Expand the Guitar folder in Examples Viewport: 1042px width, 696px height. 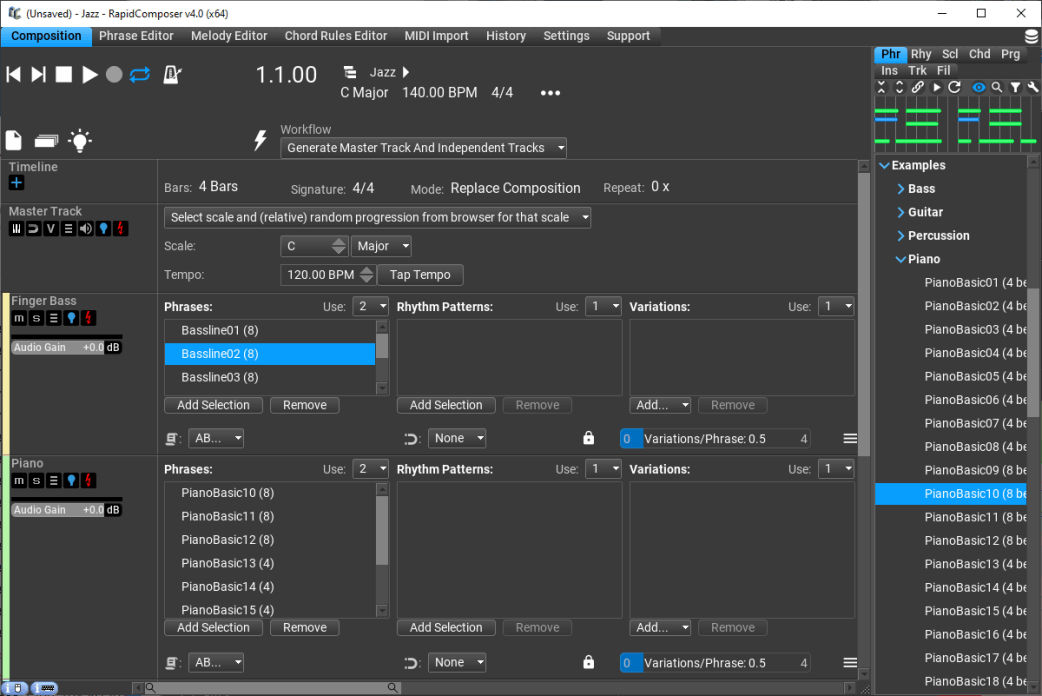click(900, 212)
